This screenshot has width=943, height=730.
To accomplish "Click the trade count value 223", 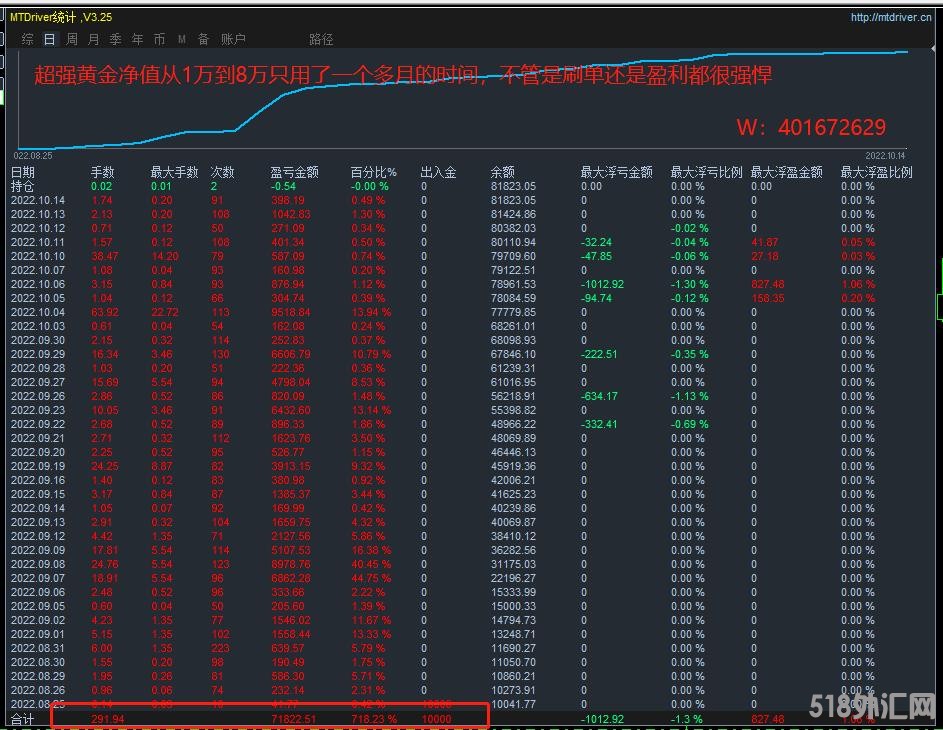I will click(x=220, y=648).
